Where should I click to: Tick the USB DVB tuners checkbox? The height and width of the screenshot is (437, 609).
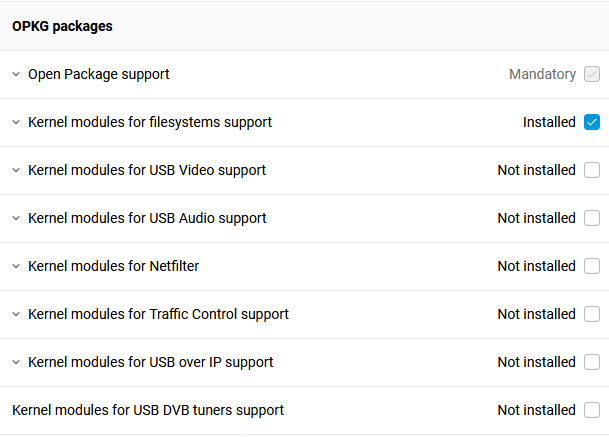click(x=592, y=410)
